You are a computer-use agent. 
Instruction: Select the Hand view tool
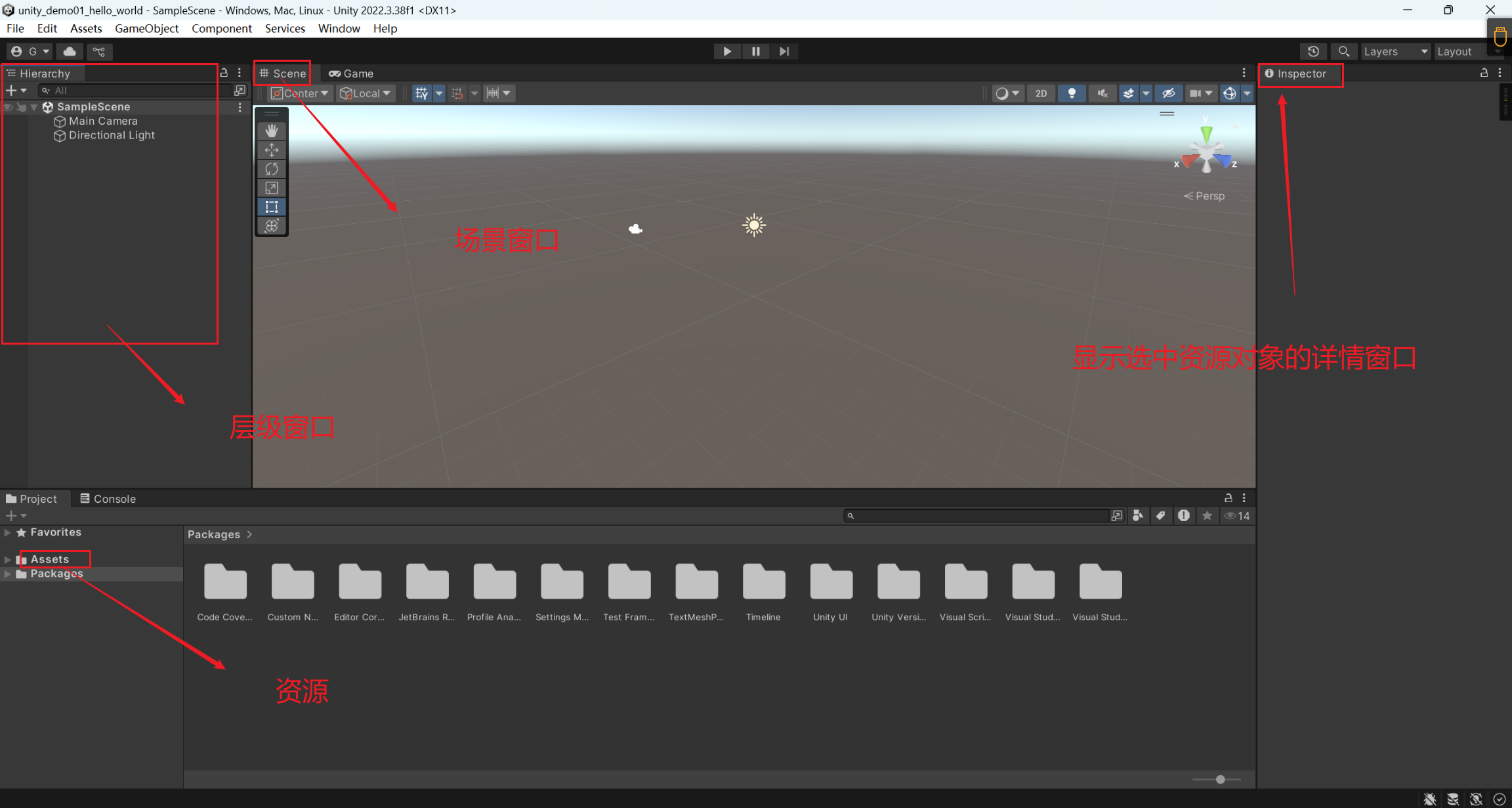[x=272, y=131]
